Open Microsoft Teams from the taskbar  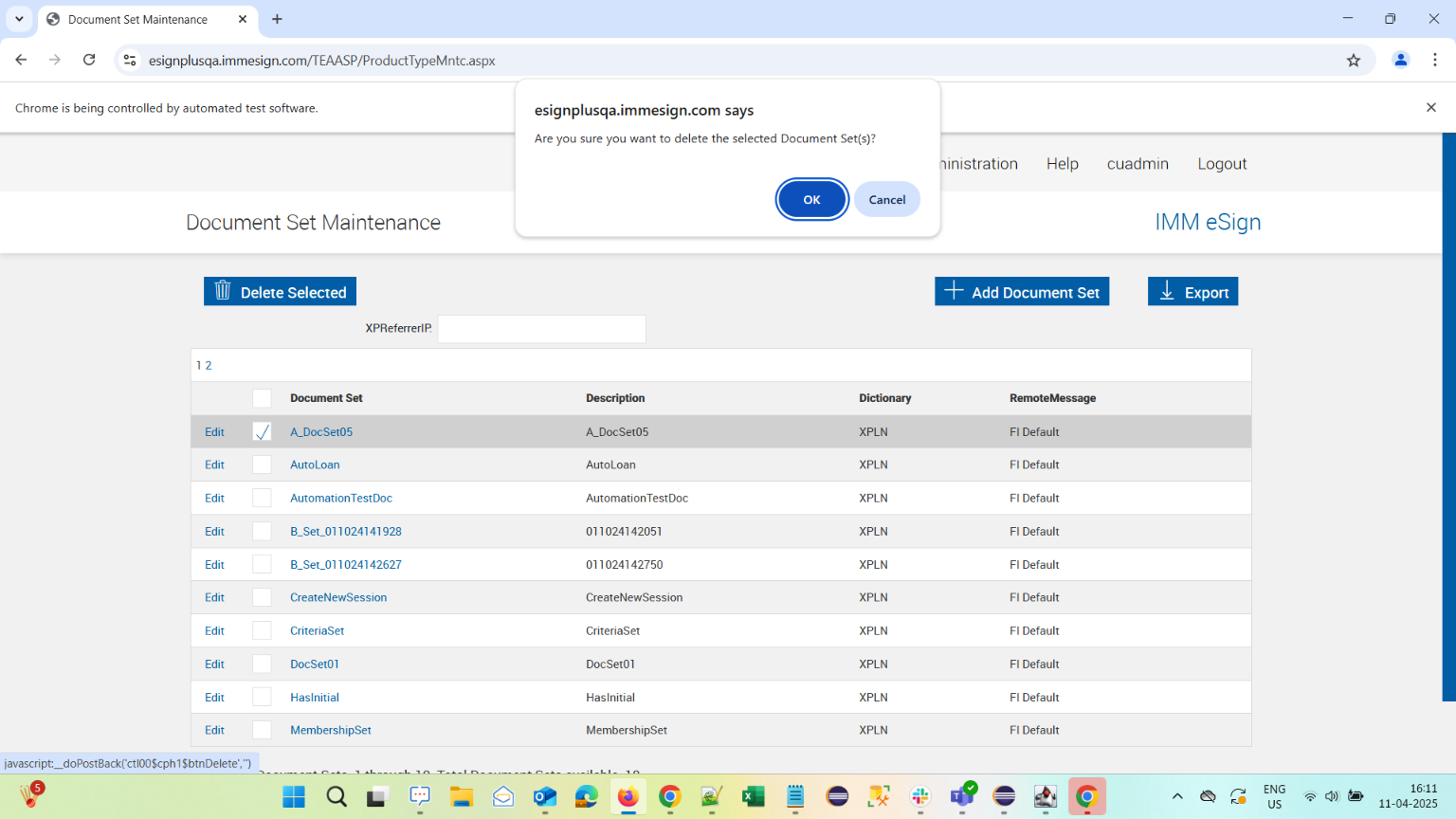(x=963, y=794)
